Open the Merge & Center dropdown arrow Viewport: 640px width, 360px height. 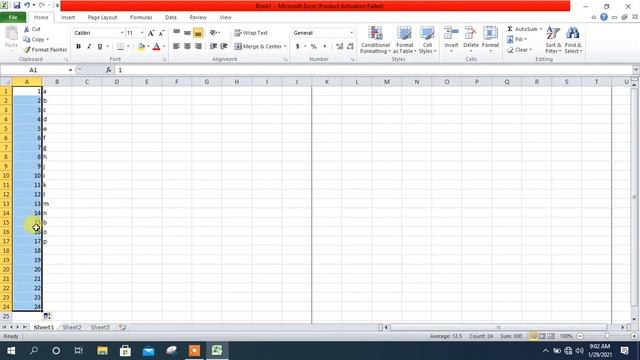285,47
